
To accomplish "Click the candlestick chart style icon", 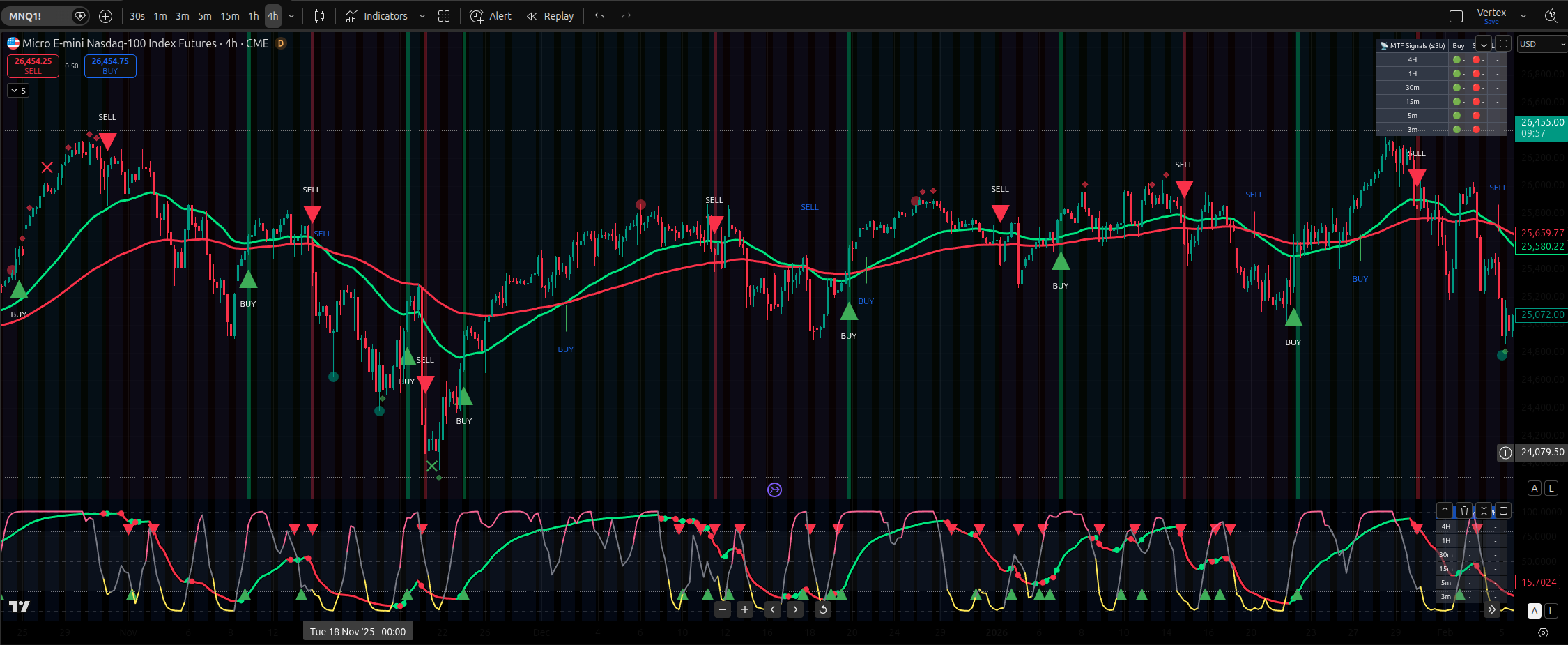I will point(319,16).
